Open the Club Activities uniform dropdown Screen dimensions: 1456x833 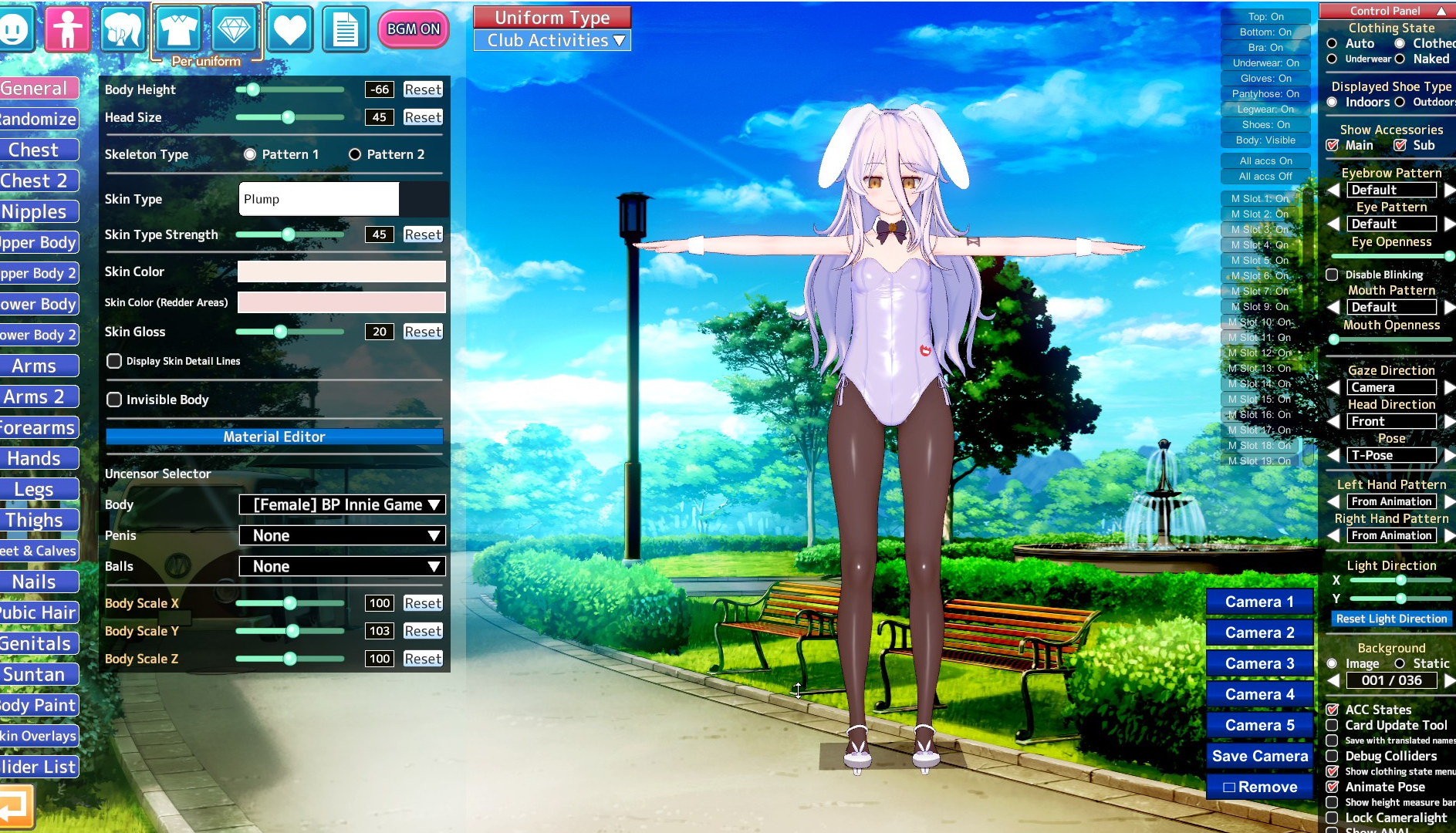552,41
